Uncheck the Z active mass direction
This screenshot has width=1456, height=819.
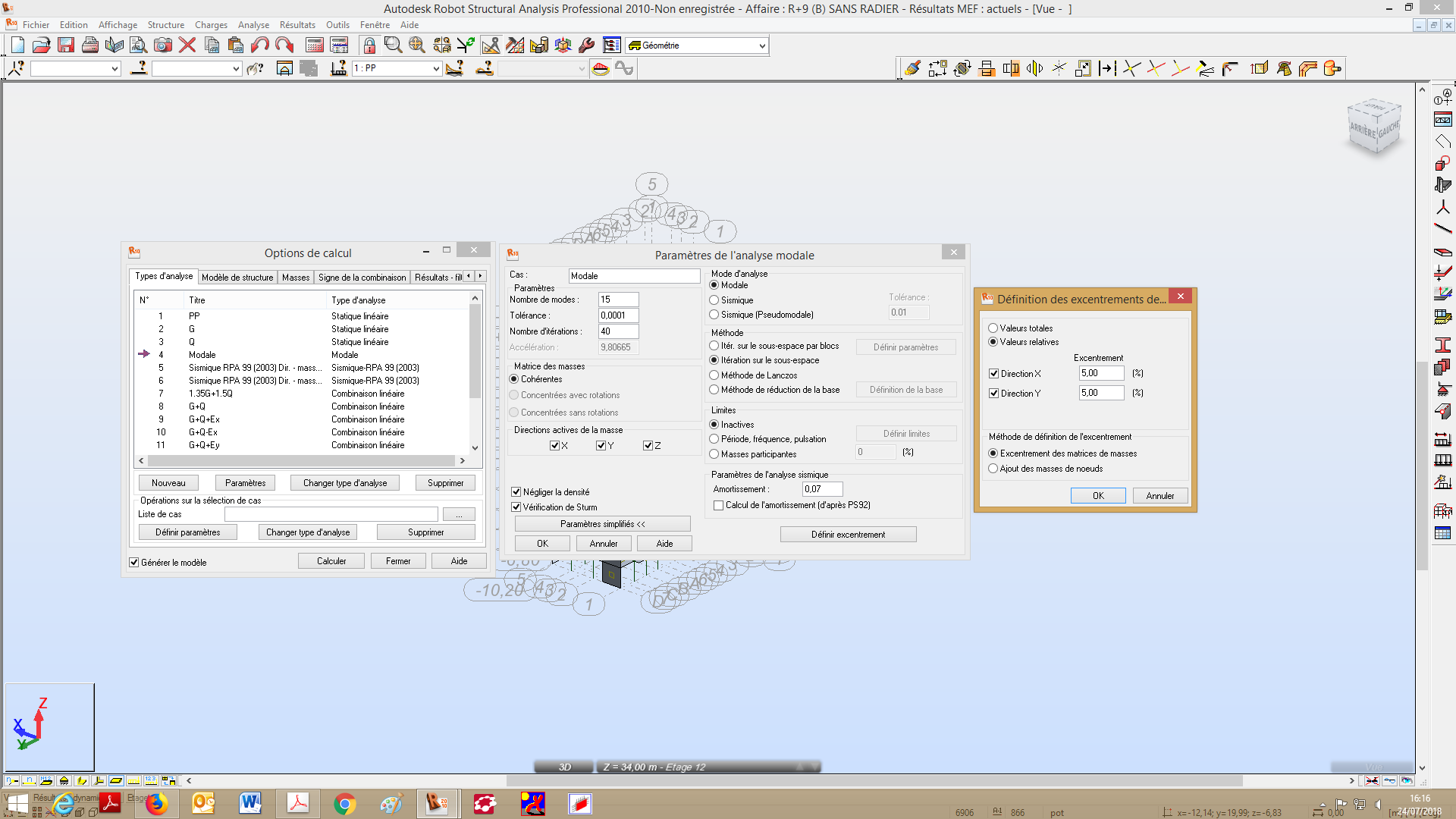point(648,446)
